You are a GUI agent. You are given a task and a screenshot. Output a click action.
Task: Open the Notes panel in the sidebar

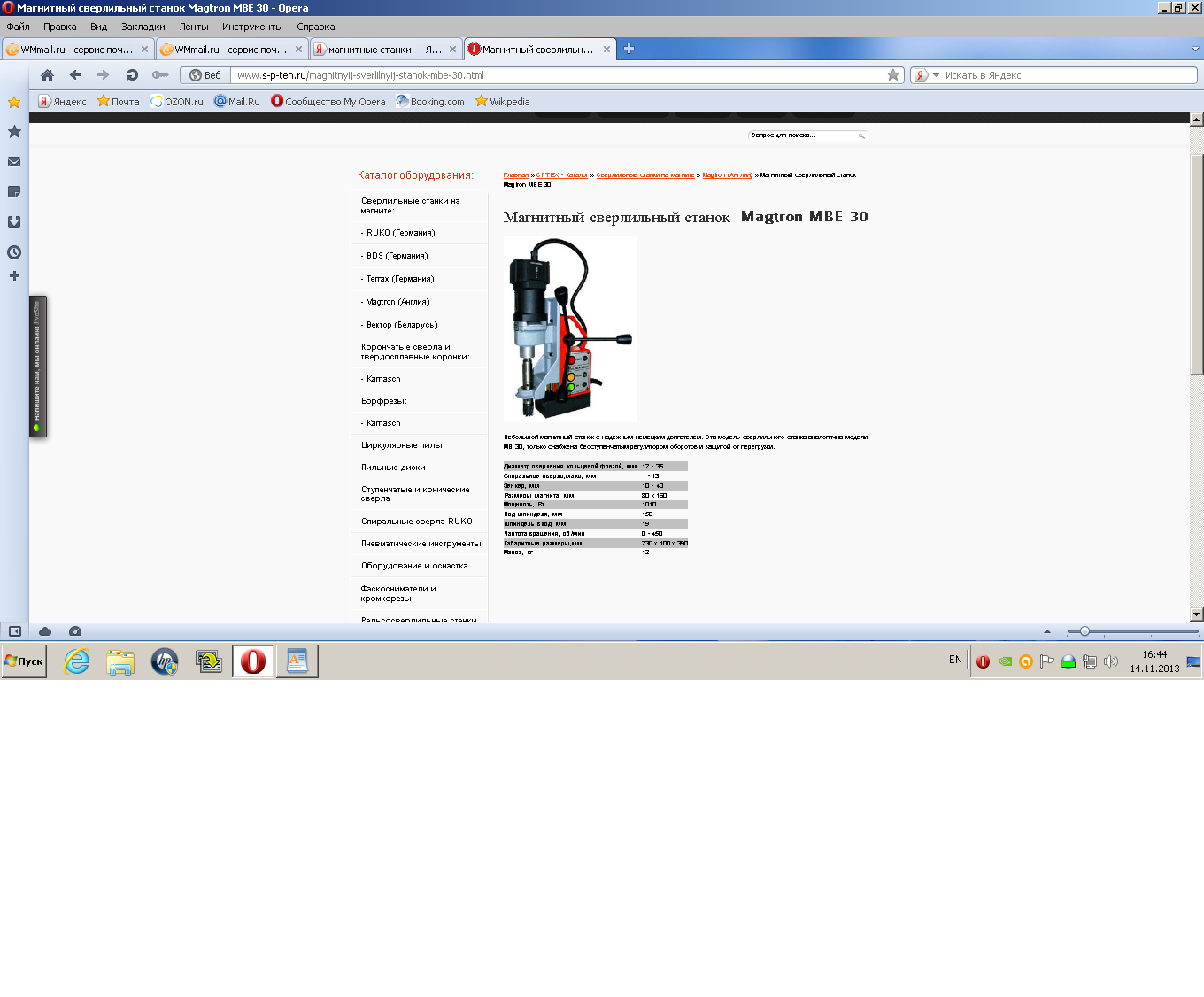14,192
